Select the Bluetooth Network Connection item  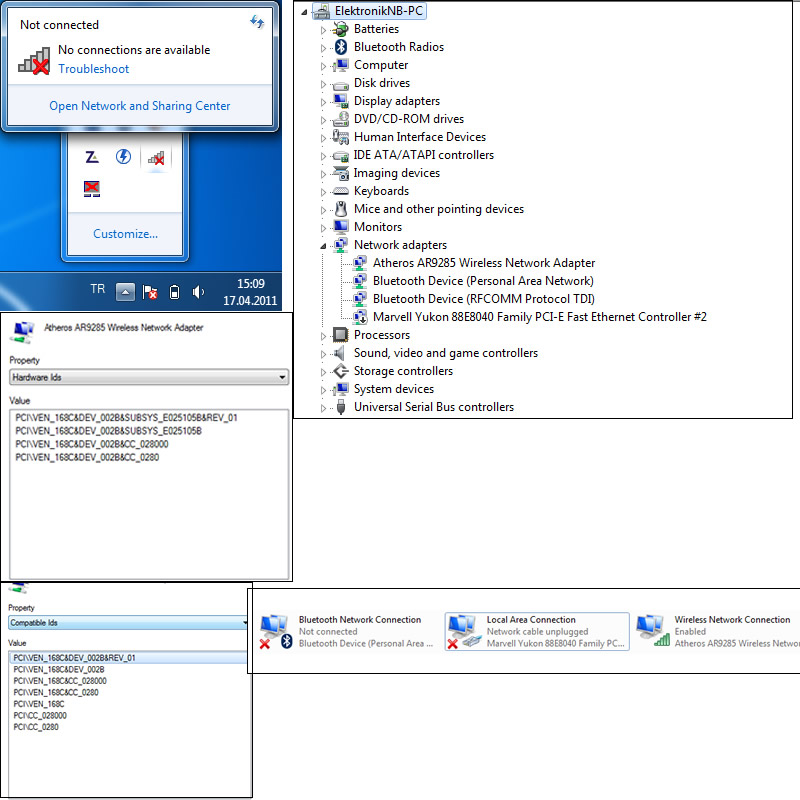click(x=346, y=632)
